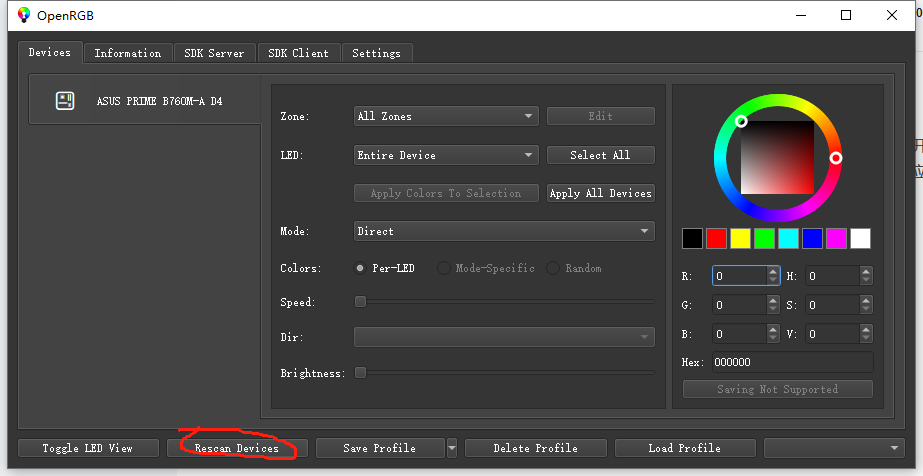Screen dimensions: 923x476
Task: Expand the LED dropdown showing Entire Device
Action: (x=446, y=155)
